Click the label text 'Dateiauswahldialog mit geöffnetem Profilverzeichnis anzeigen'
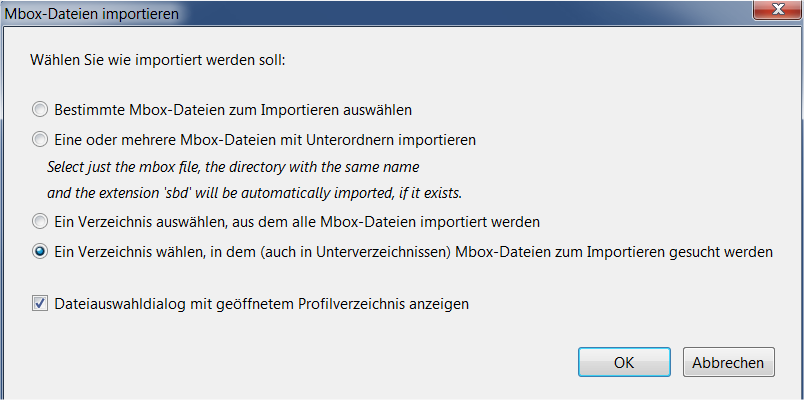 point(262,304)
